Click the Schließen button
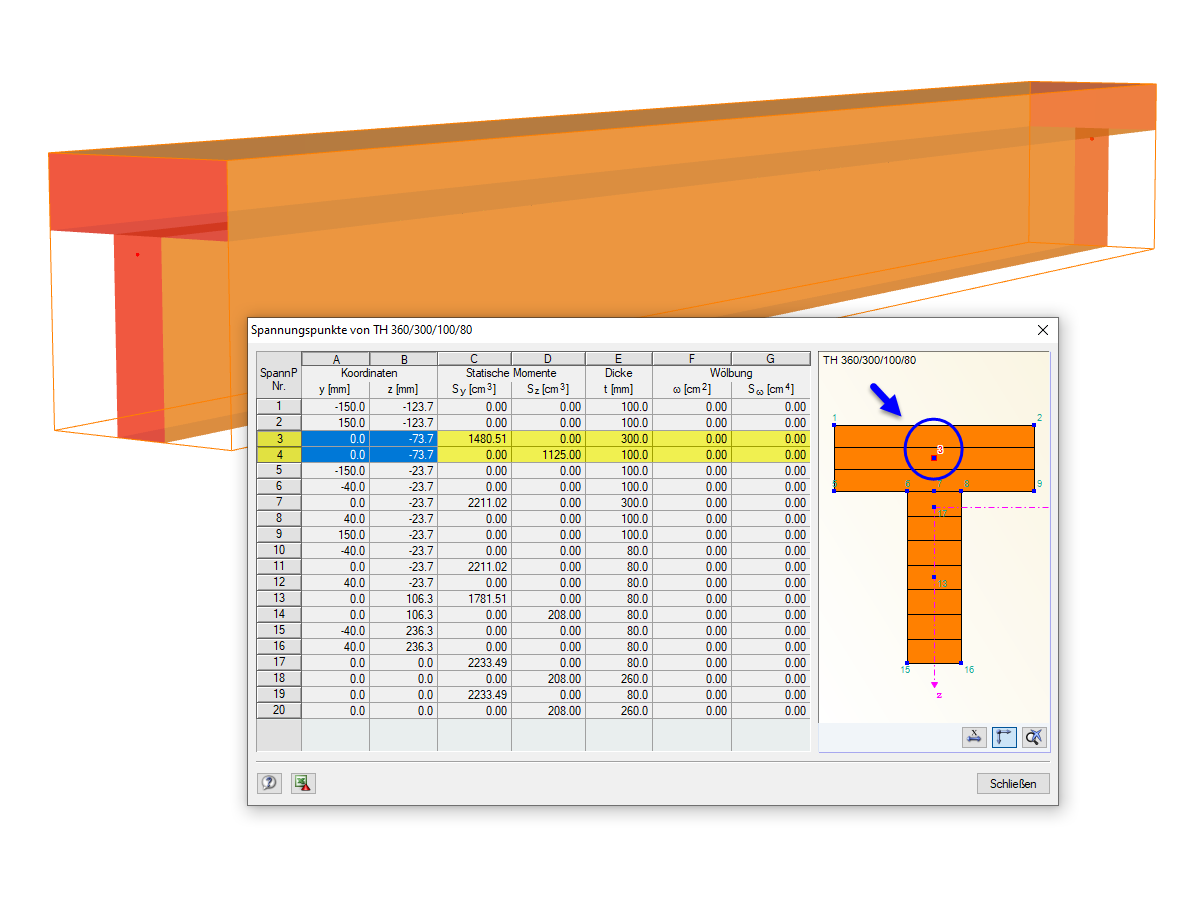The image size is (1200, 900). [1013, 783]
